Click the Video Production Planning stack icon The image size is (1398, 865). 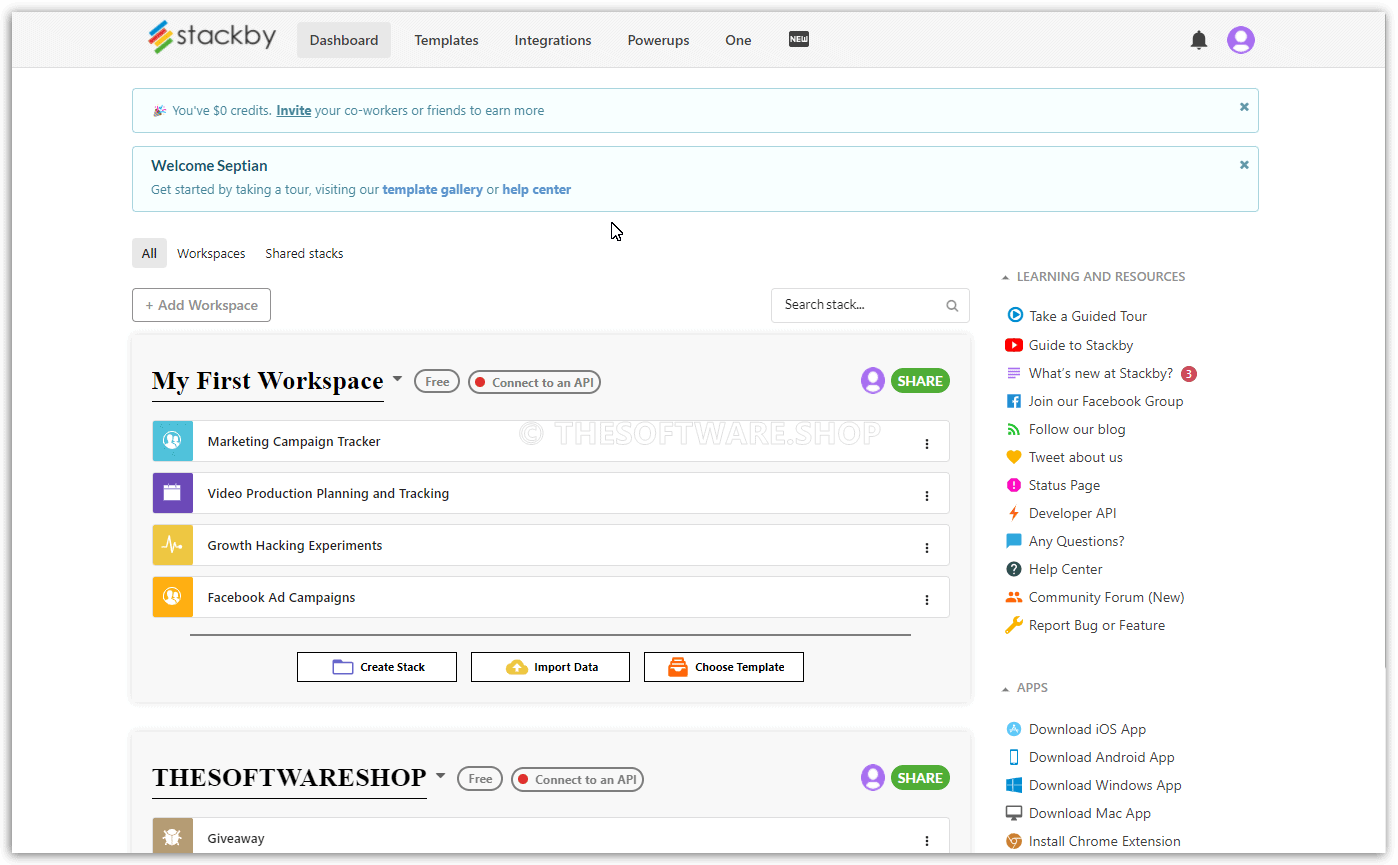click(172, 493)
